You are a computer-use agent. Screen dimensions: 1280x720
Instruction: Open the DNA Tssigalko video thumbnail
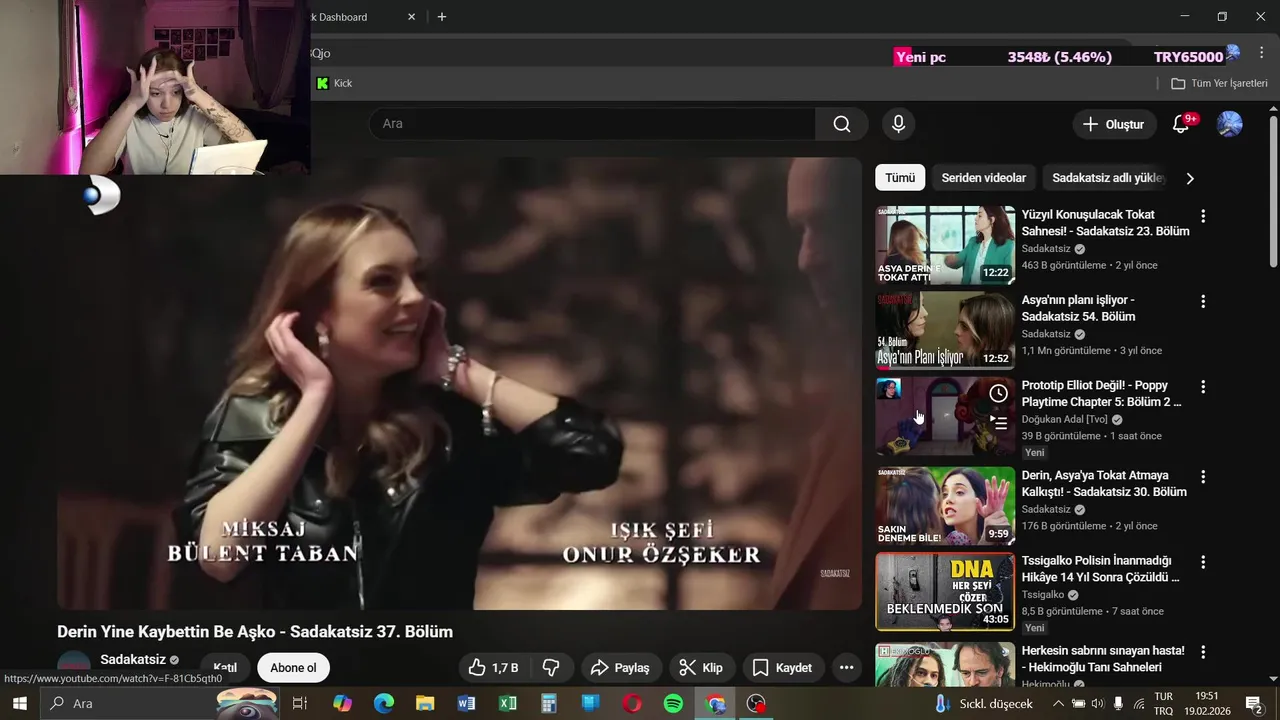(x=945, y=592)
